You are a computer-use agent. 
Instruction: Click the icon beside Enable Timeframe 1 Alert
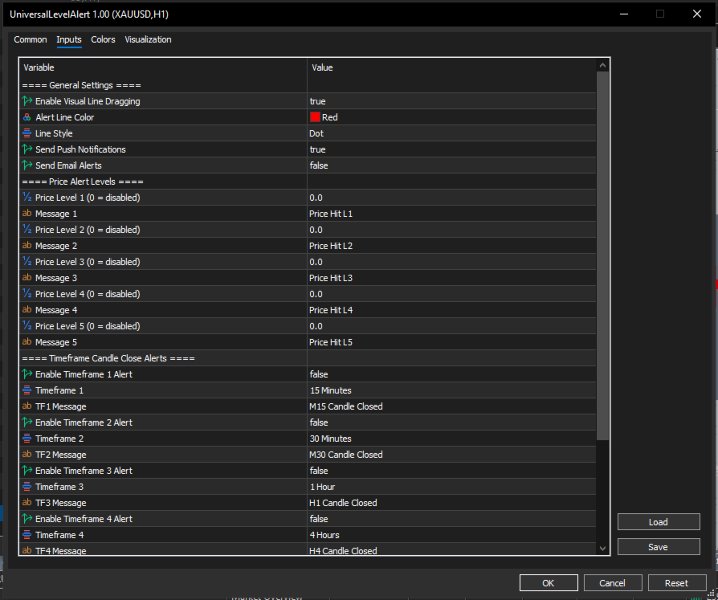(x=27, y=374)
